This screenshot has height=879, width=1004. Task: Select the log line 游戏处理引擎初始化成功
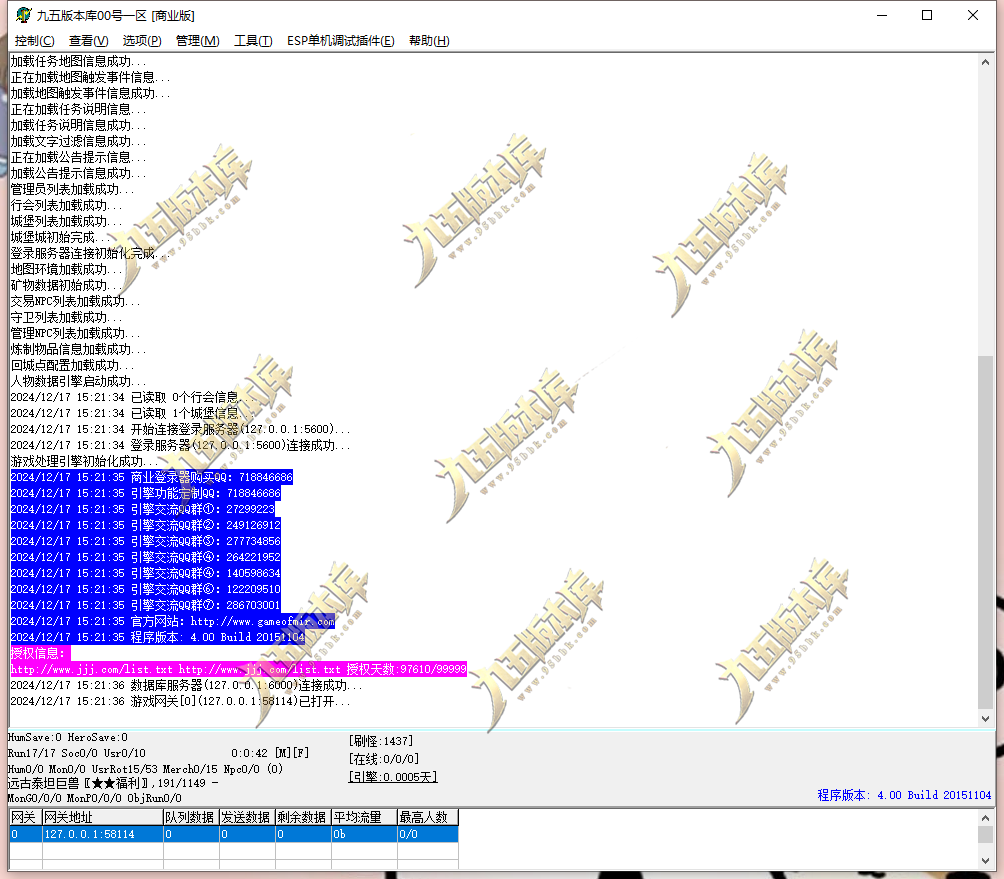[85, 461]
